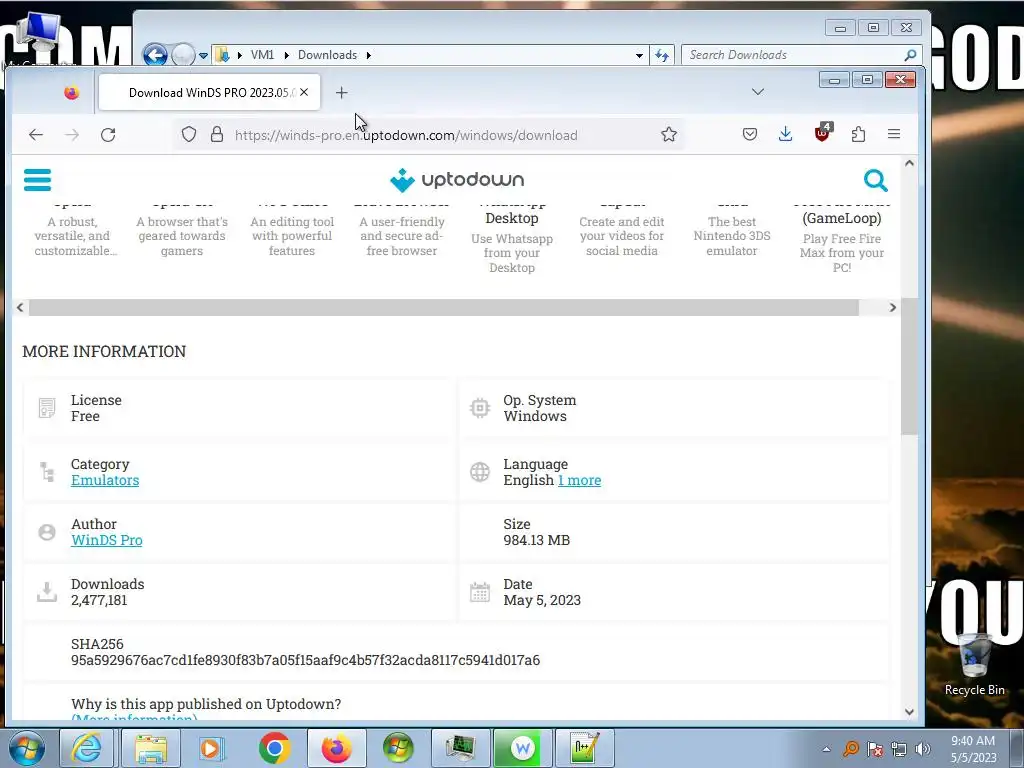This screenshot has width=1024, height=768.
Task: Open Explorer recent locations dropdown
Action: [203, 56]
